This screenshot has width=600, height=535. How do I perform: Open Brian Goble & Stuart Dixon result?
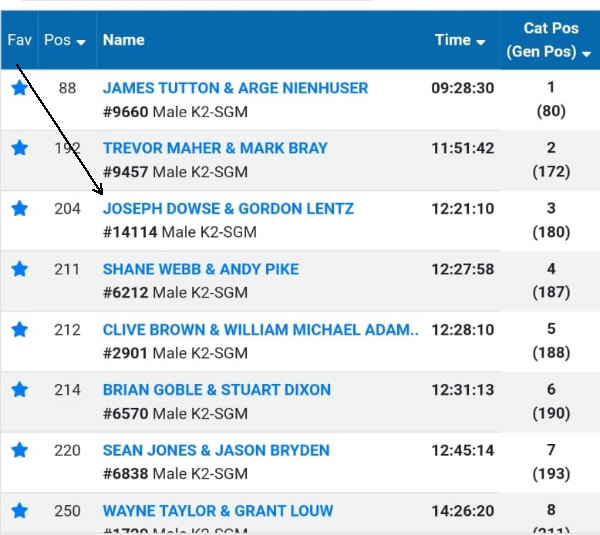(217, 390)
